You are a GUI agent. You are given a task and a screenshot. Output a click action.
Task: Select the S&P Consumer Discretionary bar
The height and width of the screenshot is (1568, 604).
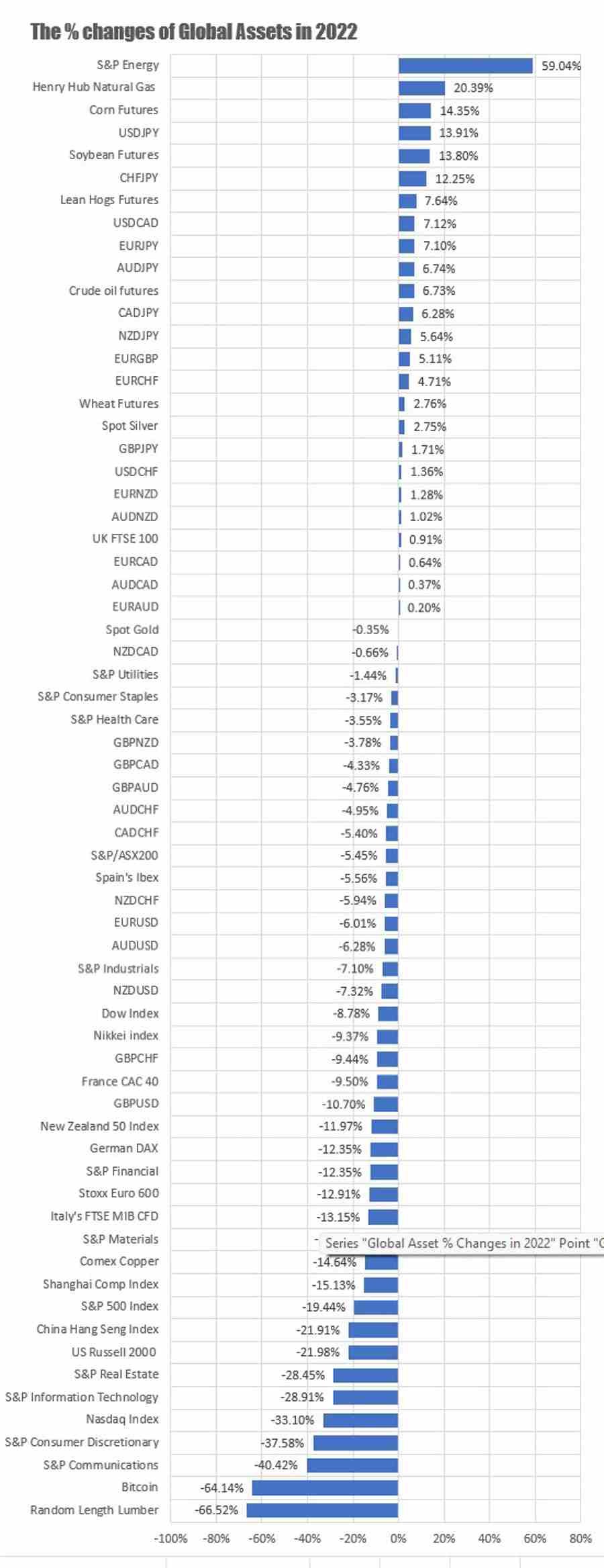pos(356,1442)
